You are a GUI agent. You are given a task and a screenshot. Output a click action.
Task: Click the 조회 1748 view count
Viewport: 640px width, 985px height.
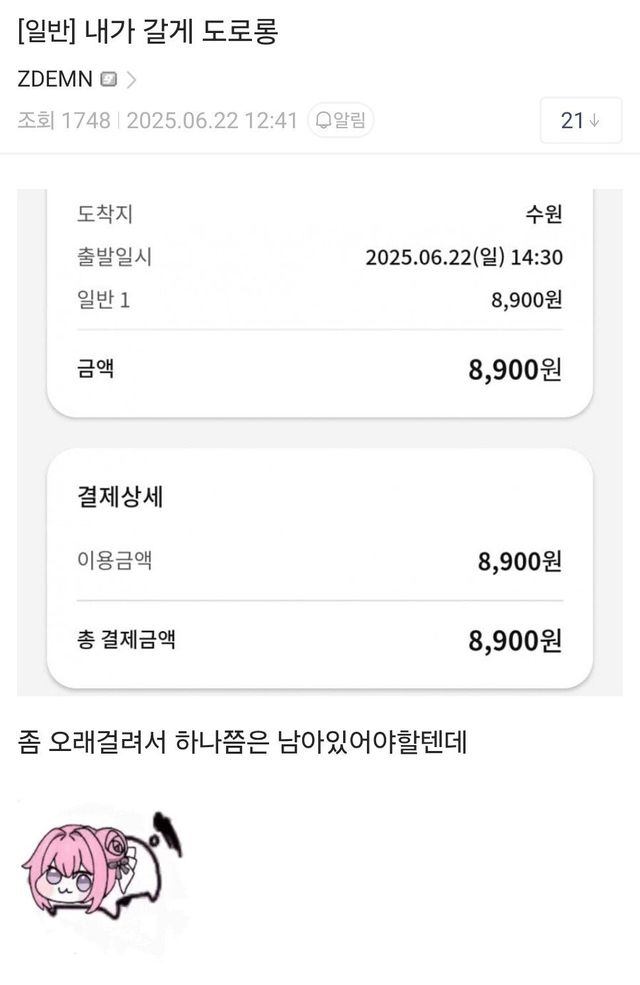tap(64, 121)
